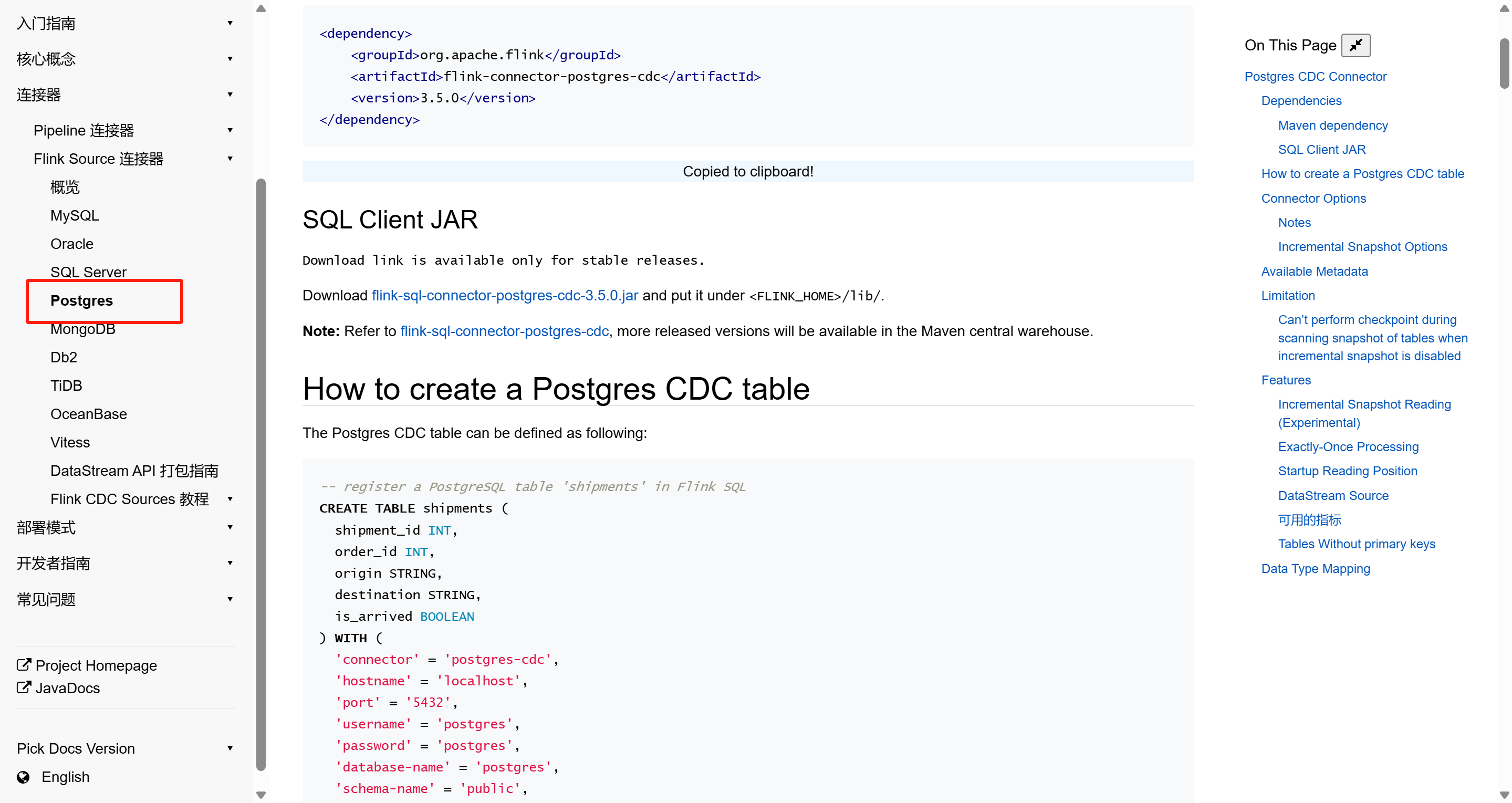Select MongoDB in the sidebar
Screen dimensions: 1512x803
(83, 329)
